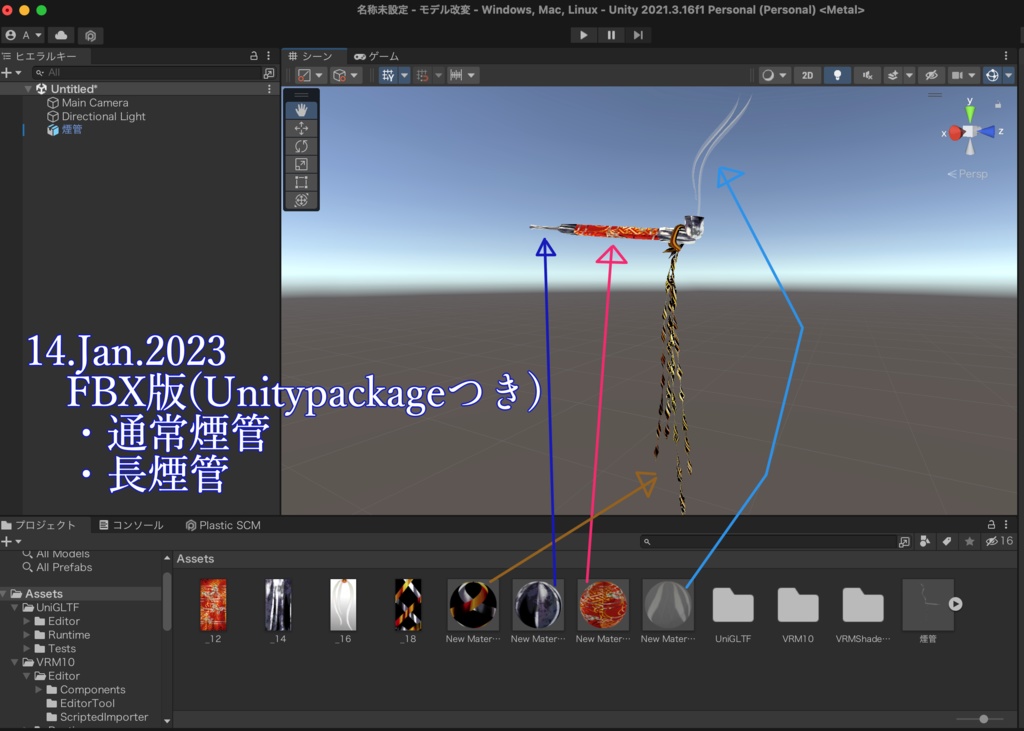Open search by label filter
Screen dimensions: 1024x731
point(948,542)
